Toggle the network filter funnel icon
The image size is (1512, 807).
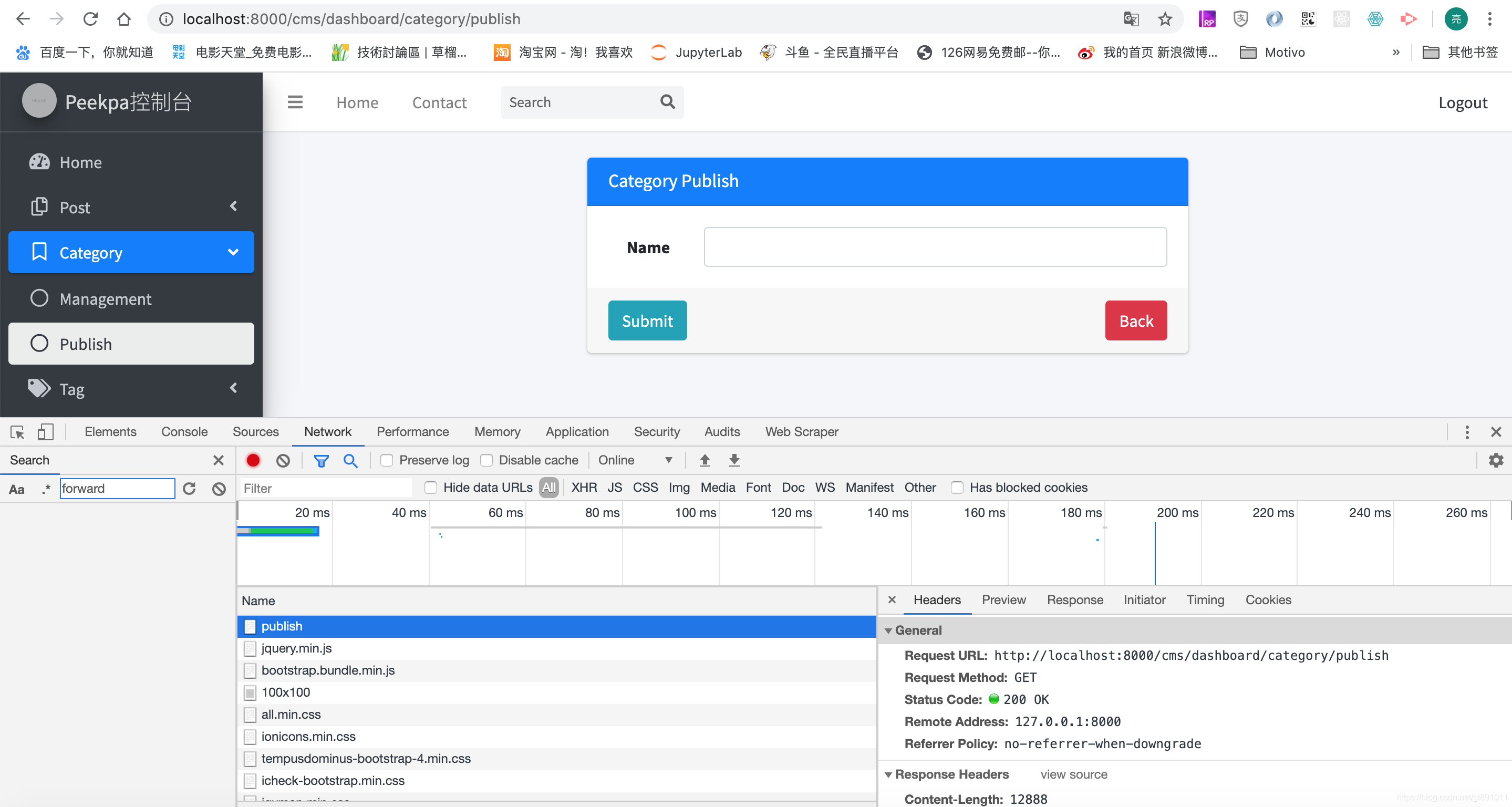coord(321,460)
